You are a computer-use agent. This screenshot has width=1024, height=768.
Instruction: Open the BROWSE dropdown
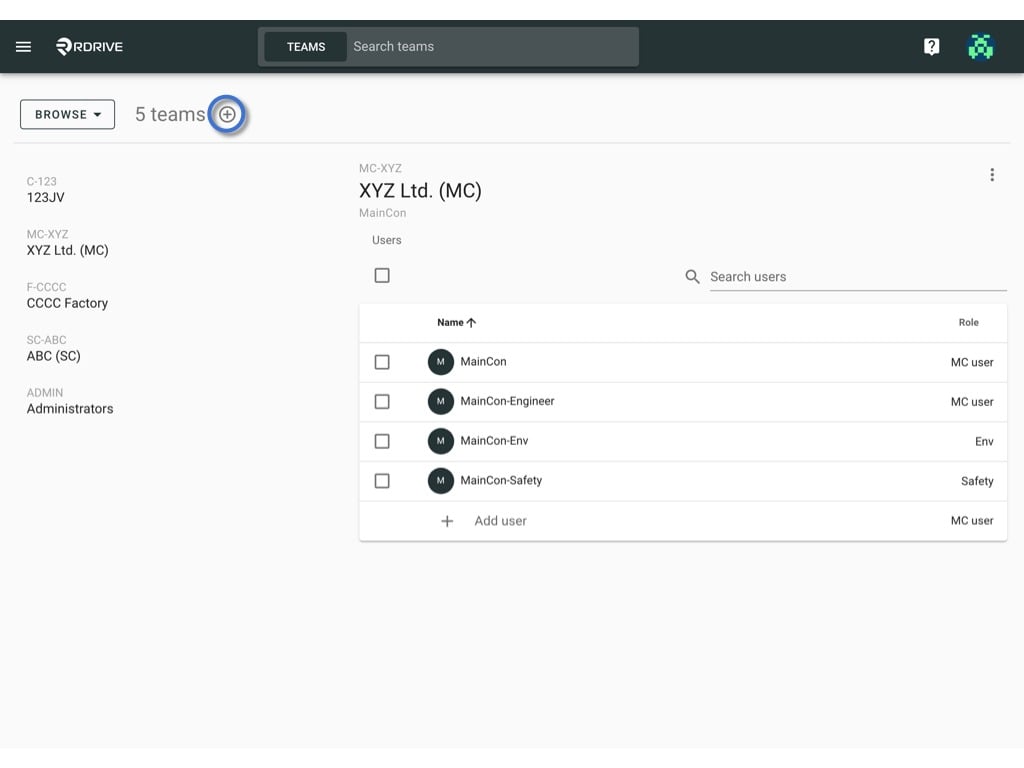pos(67,114)
